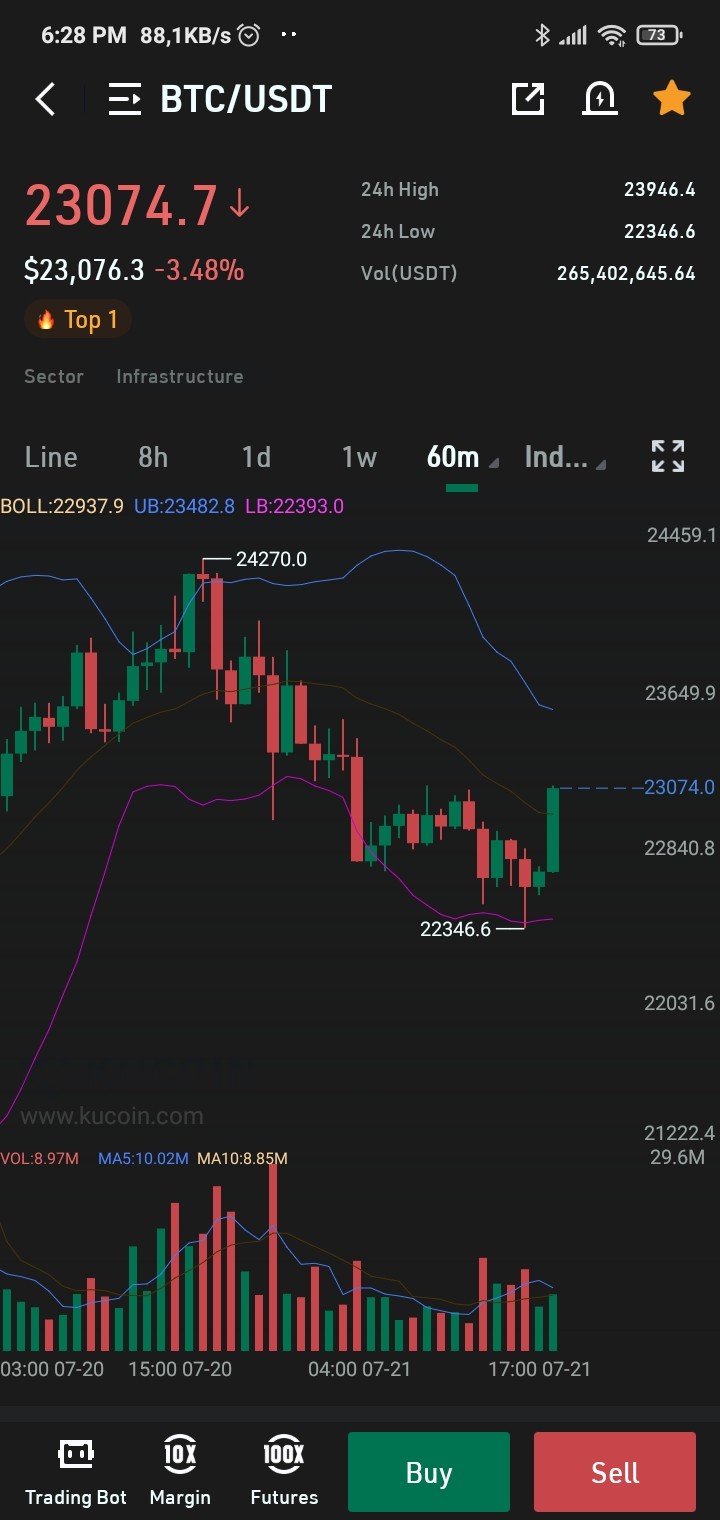The image size is (720, 1520).
Task: Select the 1w timeframe
Action: pyautogui.click(x=359, y=457)
